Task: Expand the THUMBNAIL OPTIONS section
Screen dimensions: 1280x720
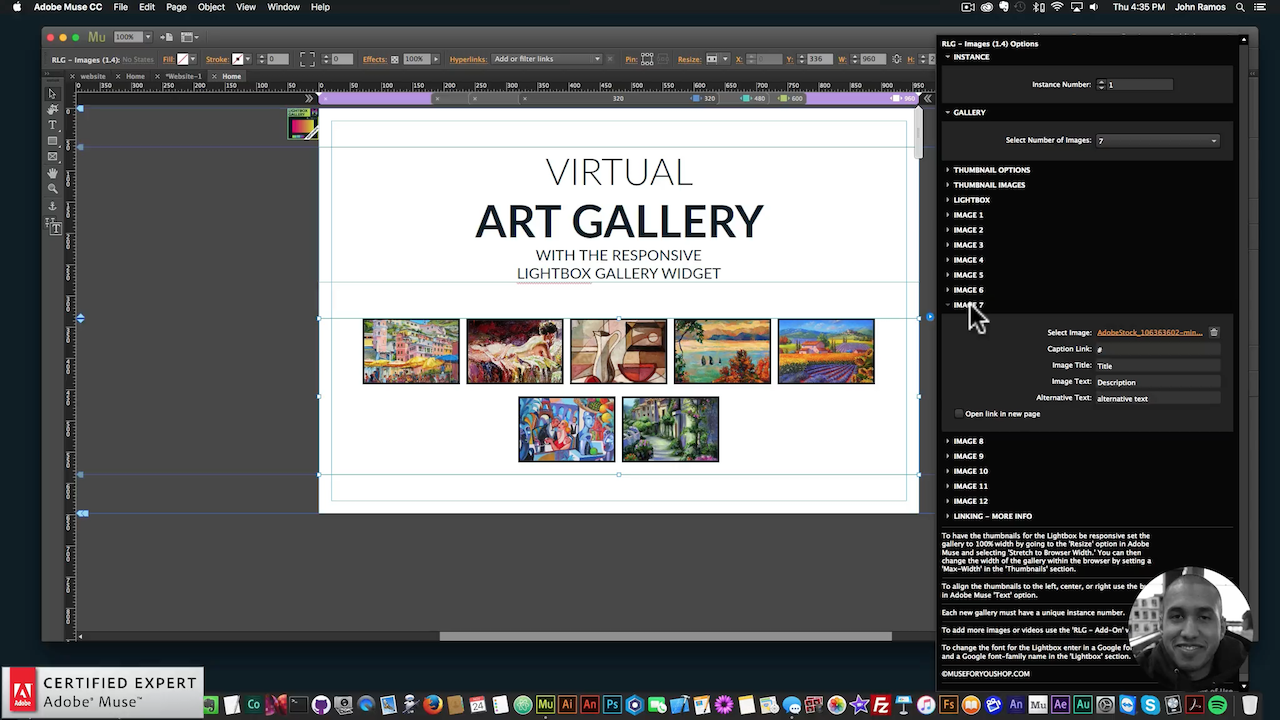Action: coord(991,170)
